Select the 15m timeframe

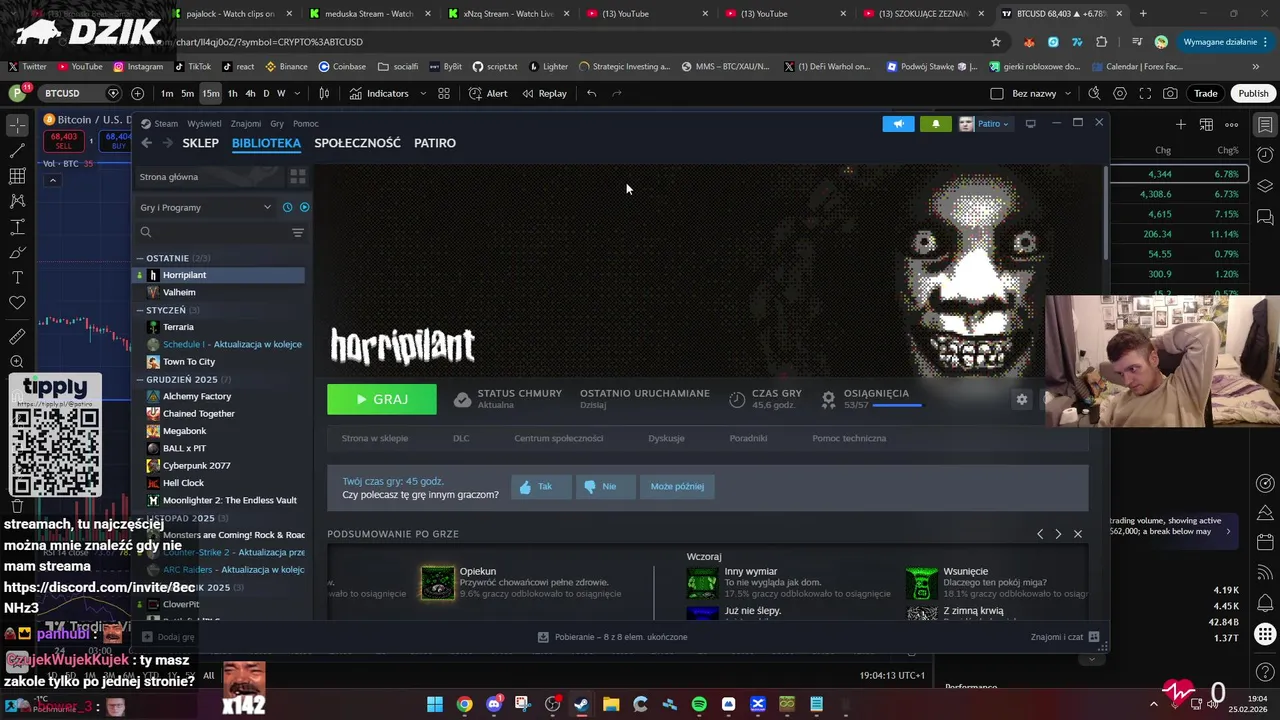211,93
